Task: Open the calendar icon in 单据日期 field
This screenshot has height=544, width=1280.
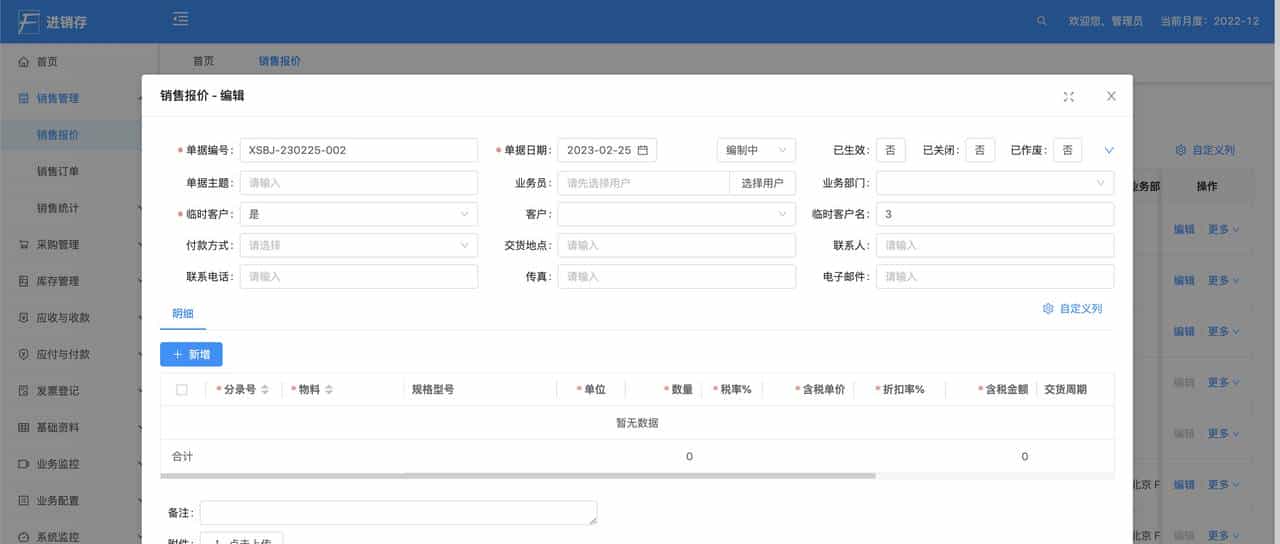Action: point(643,150)
